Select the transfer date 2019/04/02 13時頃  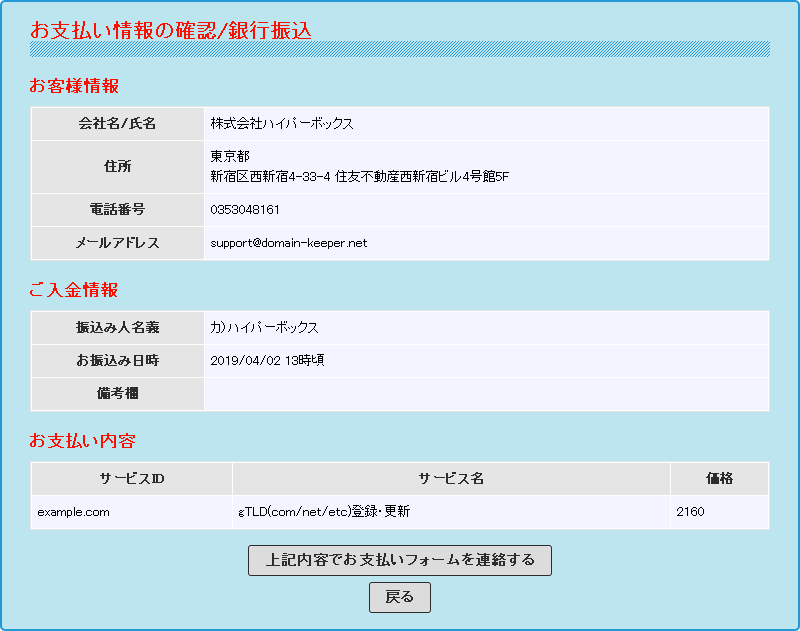[267, 361]
